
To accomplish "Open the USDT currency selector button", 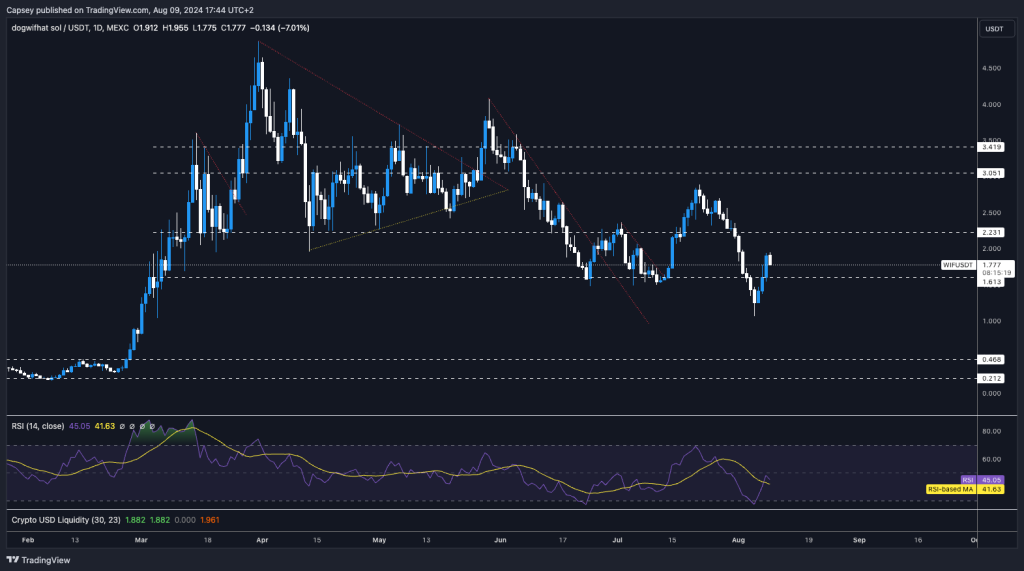I will [994, 29].
